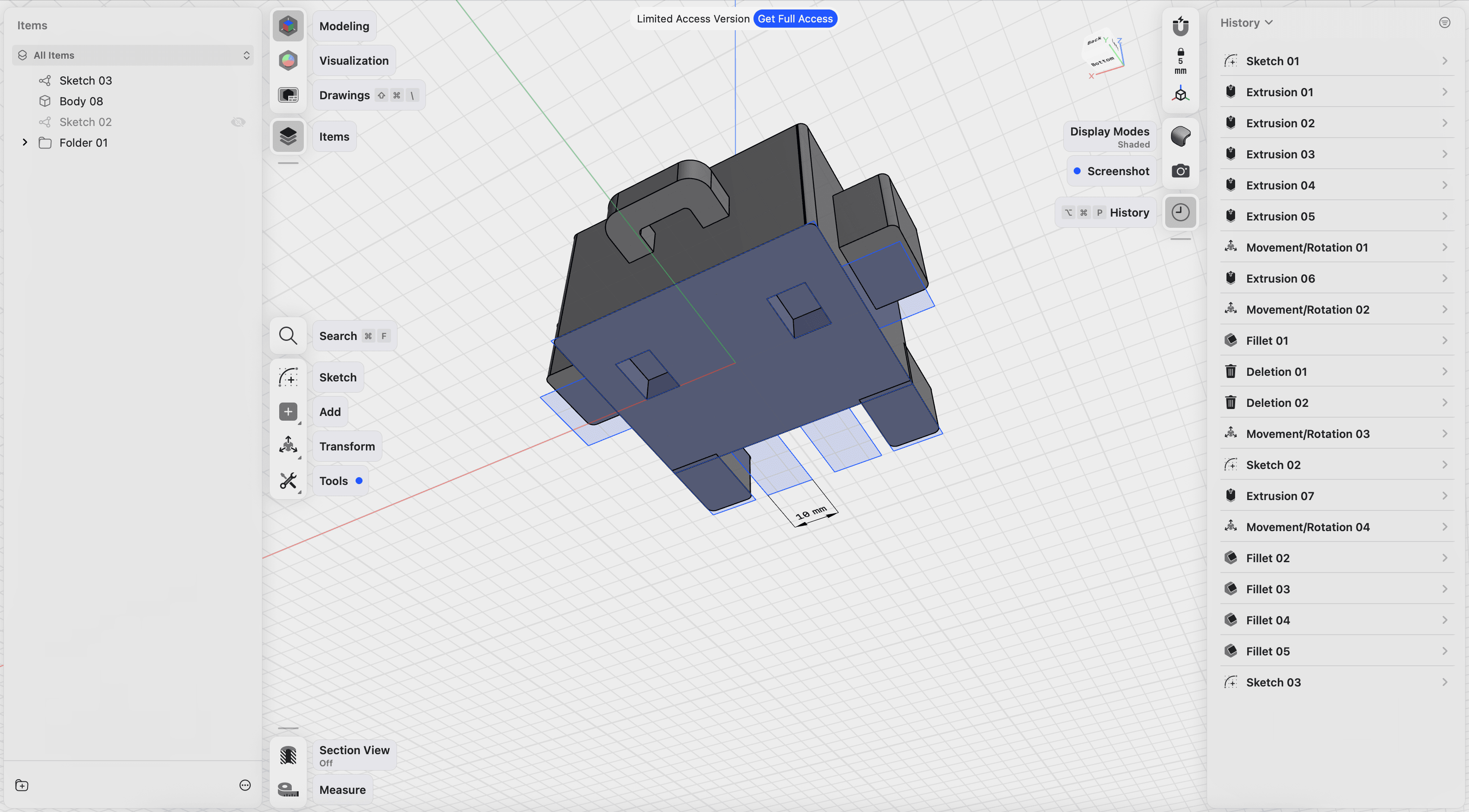Open the Drawings workspace icon
This screenshot has width=1469, height=812.
click(x=288, y=95)
